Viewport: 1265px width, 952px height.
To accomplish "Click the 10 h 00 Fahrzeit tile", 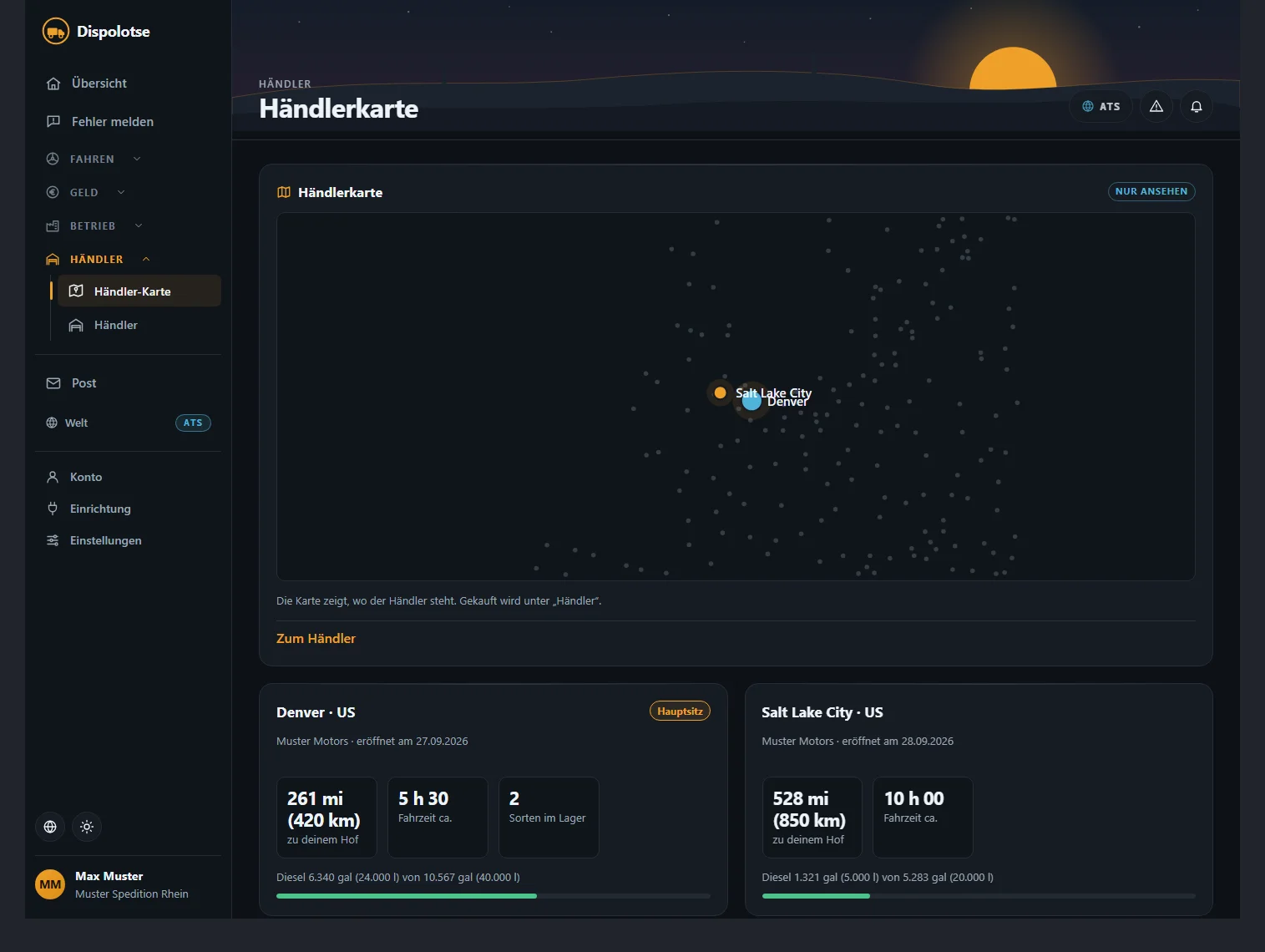I will 923,818.
